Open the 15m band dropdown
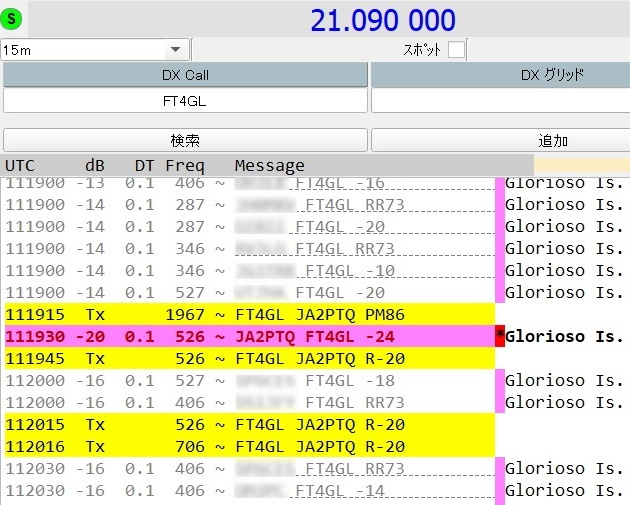This screenshot has height=505, width=630. click(95, 50)
